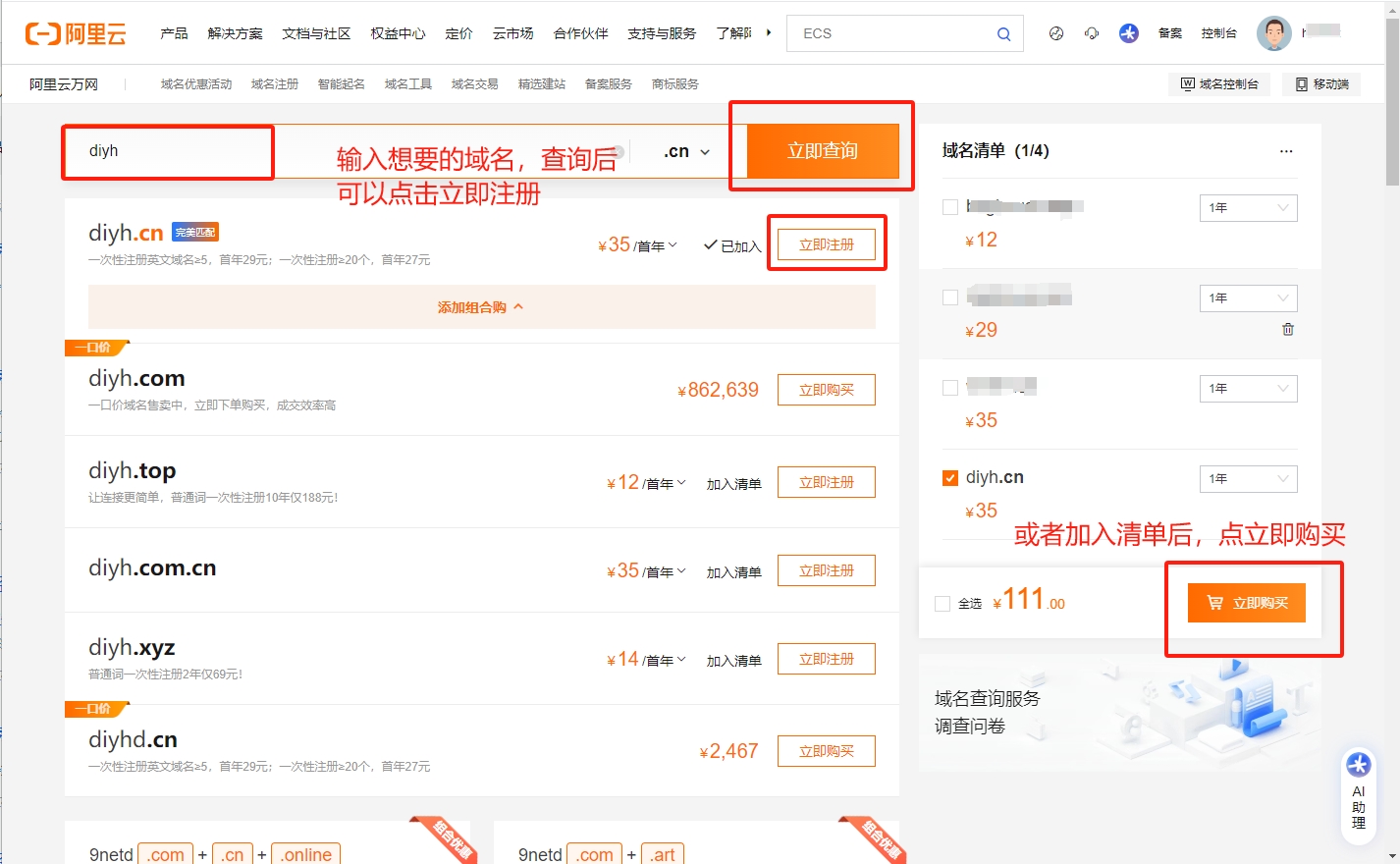
Task: Click the search magnifier in the ECS search box
Action: [1003, 32]
